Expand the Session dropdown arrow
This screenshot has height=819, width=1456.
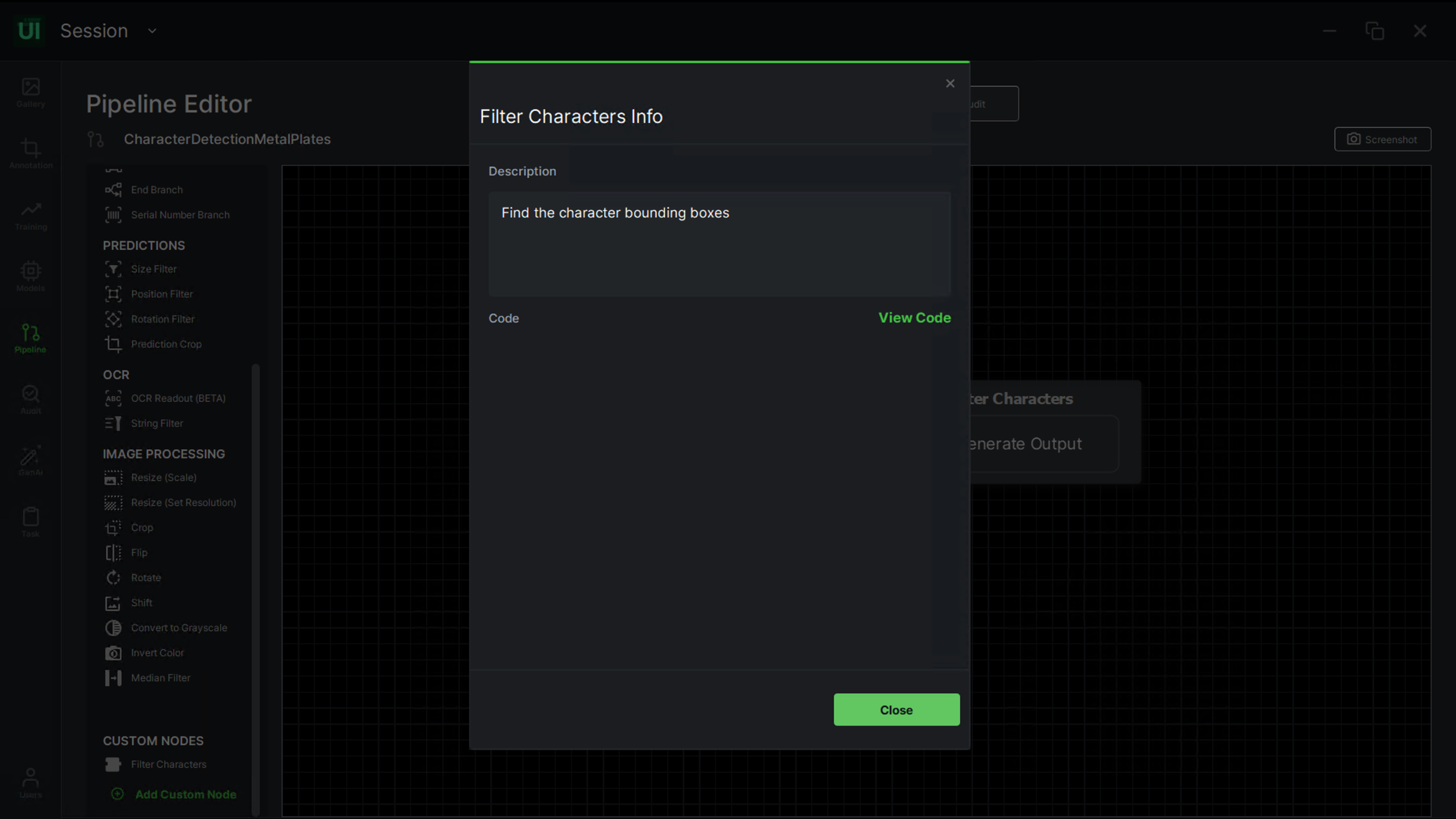(x=152, y=31)
